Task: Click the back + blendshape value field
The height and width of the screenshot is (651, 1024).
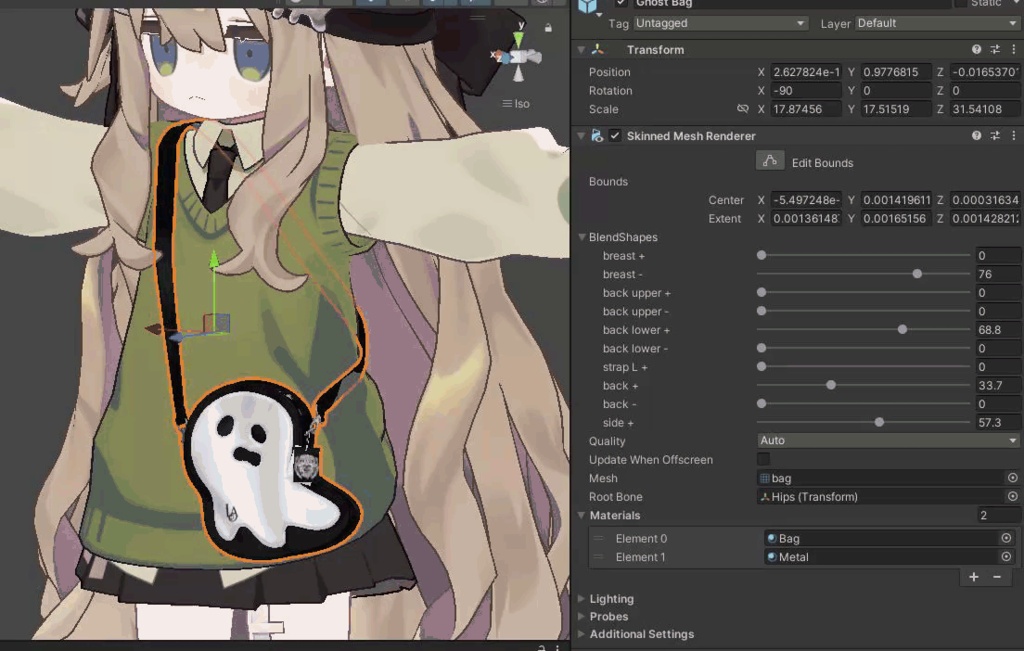Action: (x=998, y=385)
